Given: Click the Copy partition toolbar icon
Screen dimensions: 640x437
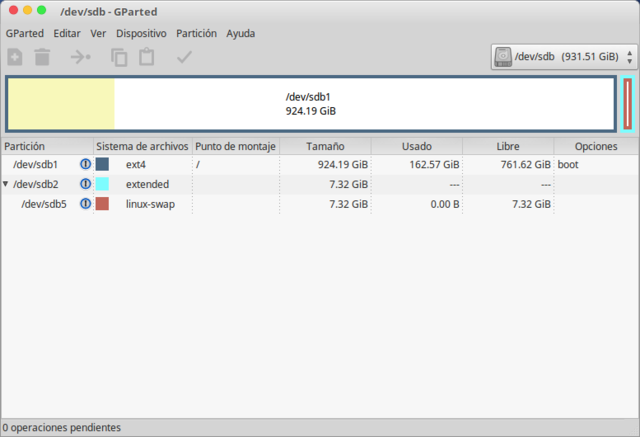Looking at the screenshot, I should tap(119, 57).
